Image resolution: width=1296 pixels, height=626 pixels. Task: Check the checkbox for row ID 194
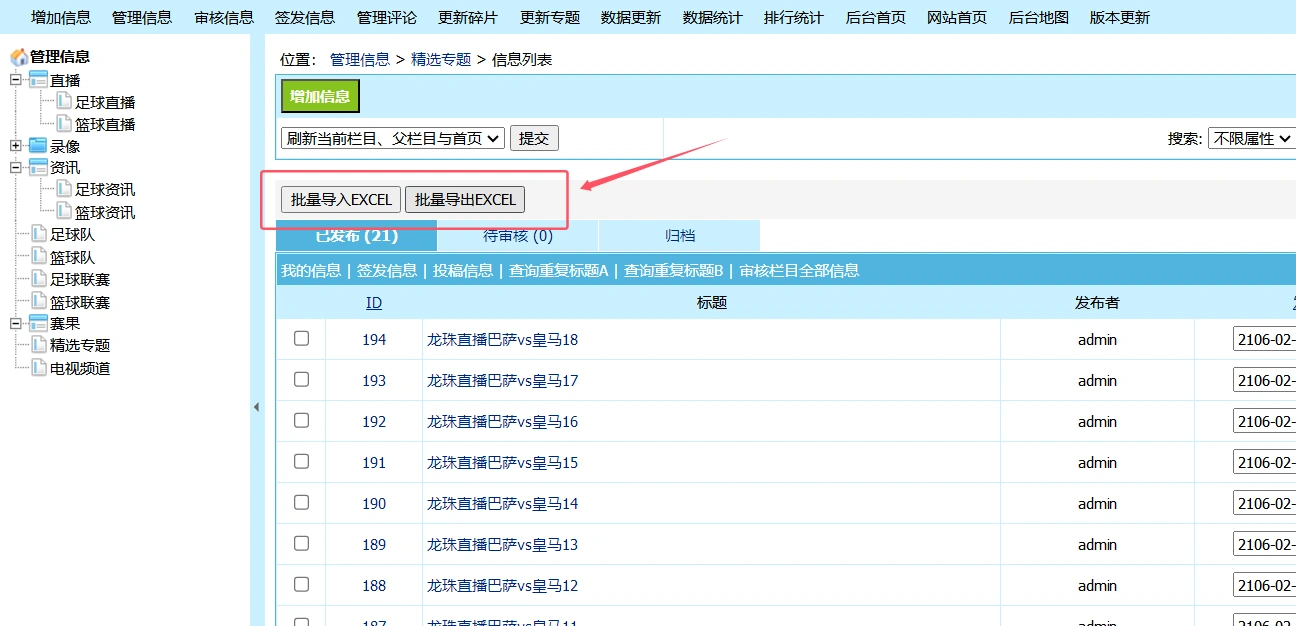(x=301, y=338)
